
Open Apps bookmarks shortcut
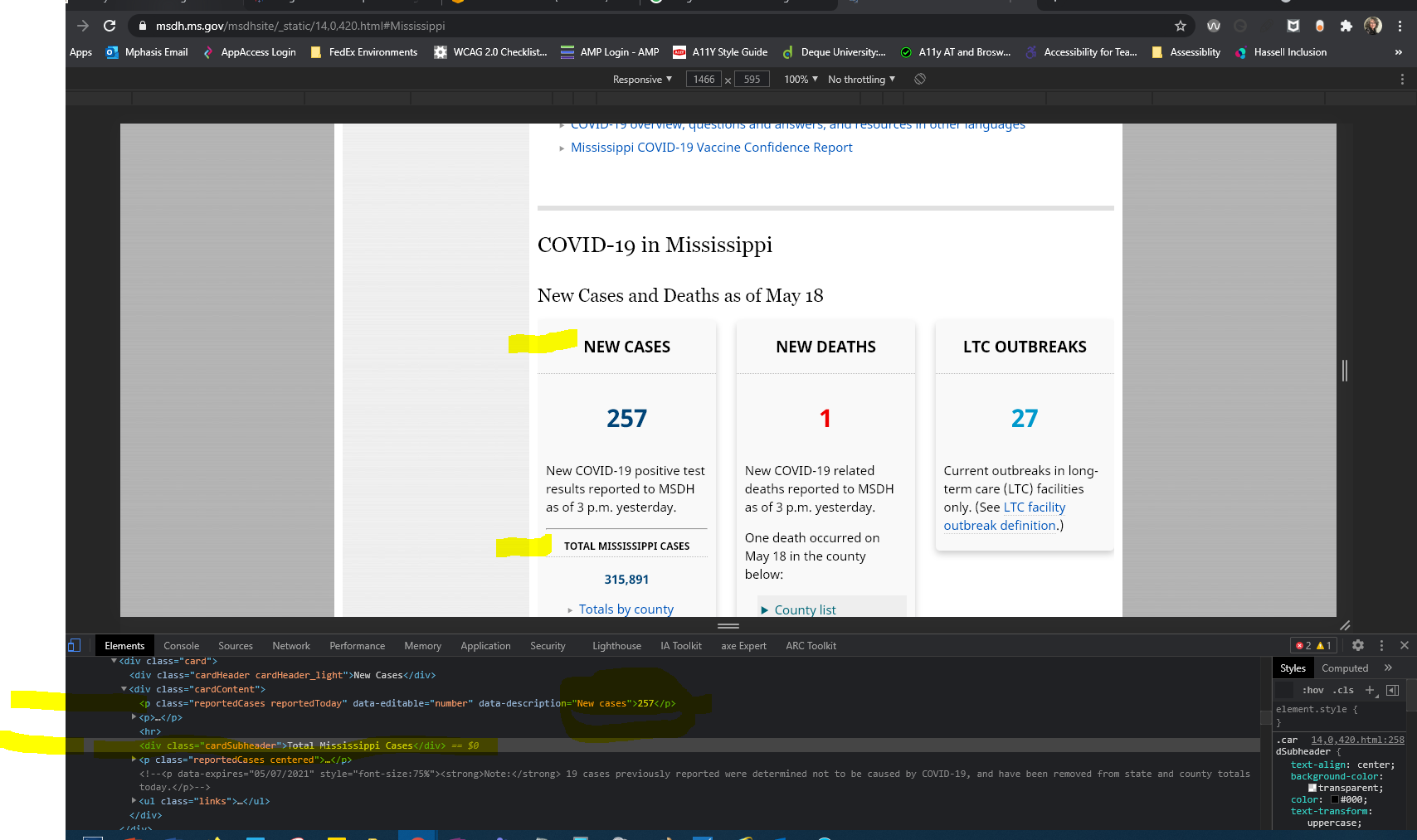click(80, 52)
